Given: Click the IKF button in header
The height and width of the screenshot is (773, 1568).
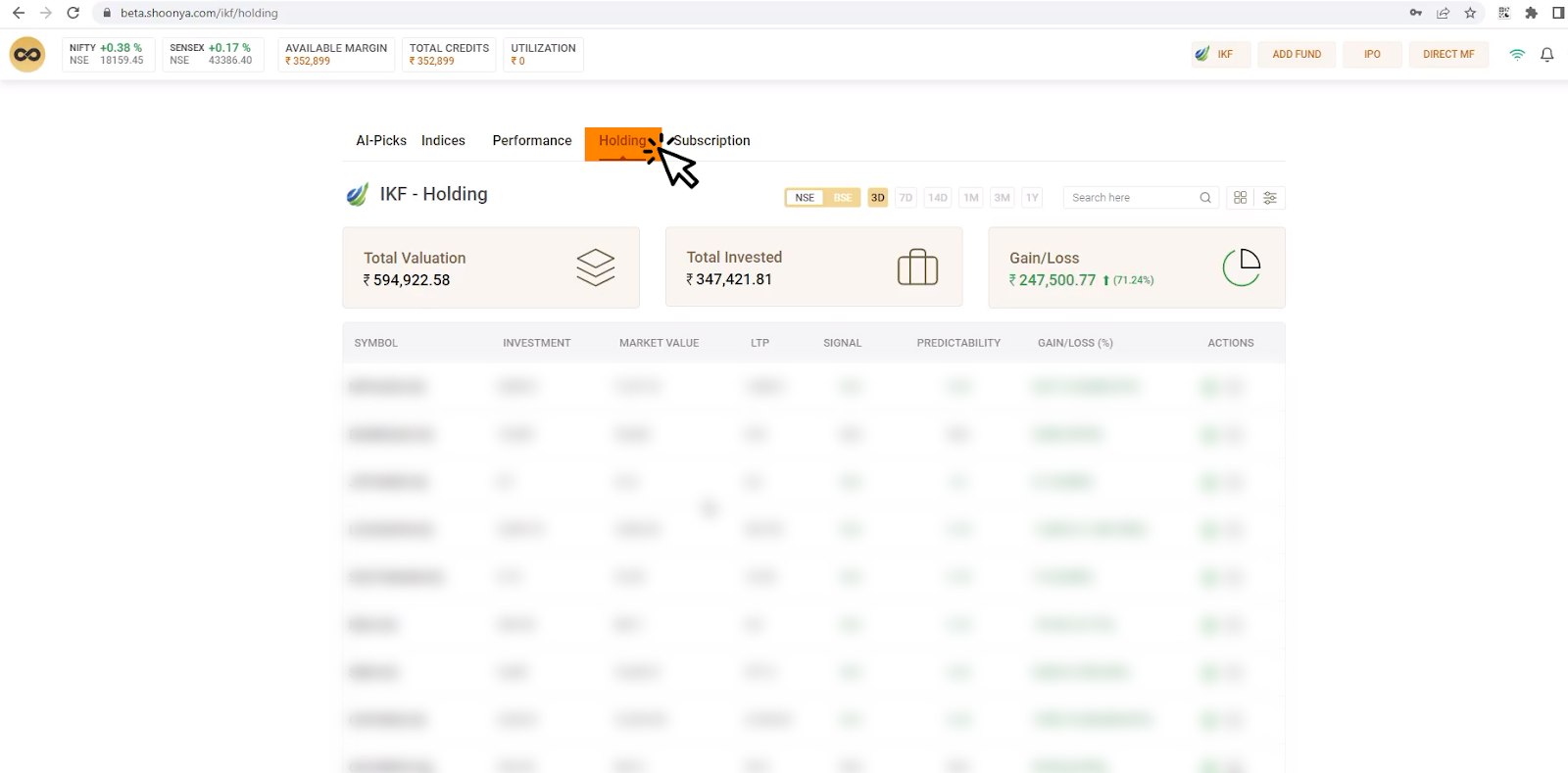Looking at the screenshot, I should coord(1221,55).
